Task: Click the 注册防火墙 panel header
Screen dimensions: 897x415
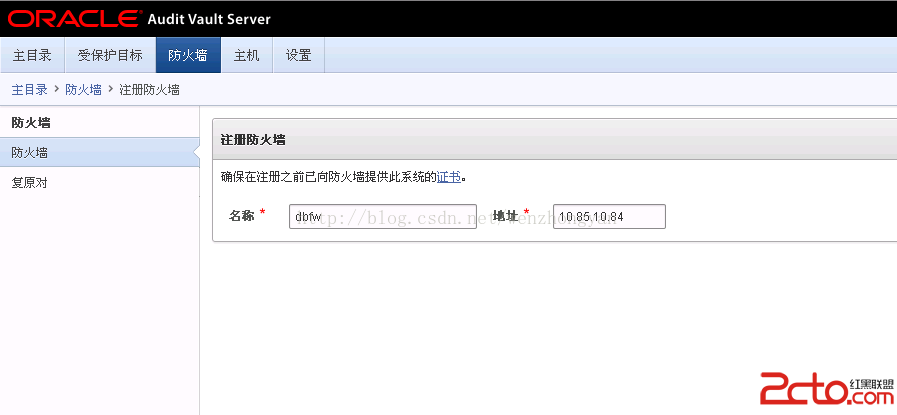Action: pyautogui.click(x=554, y=139)
